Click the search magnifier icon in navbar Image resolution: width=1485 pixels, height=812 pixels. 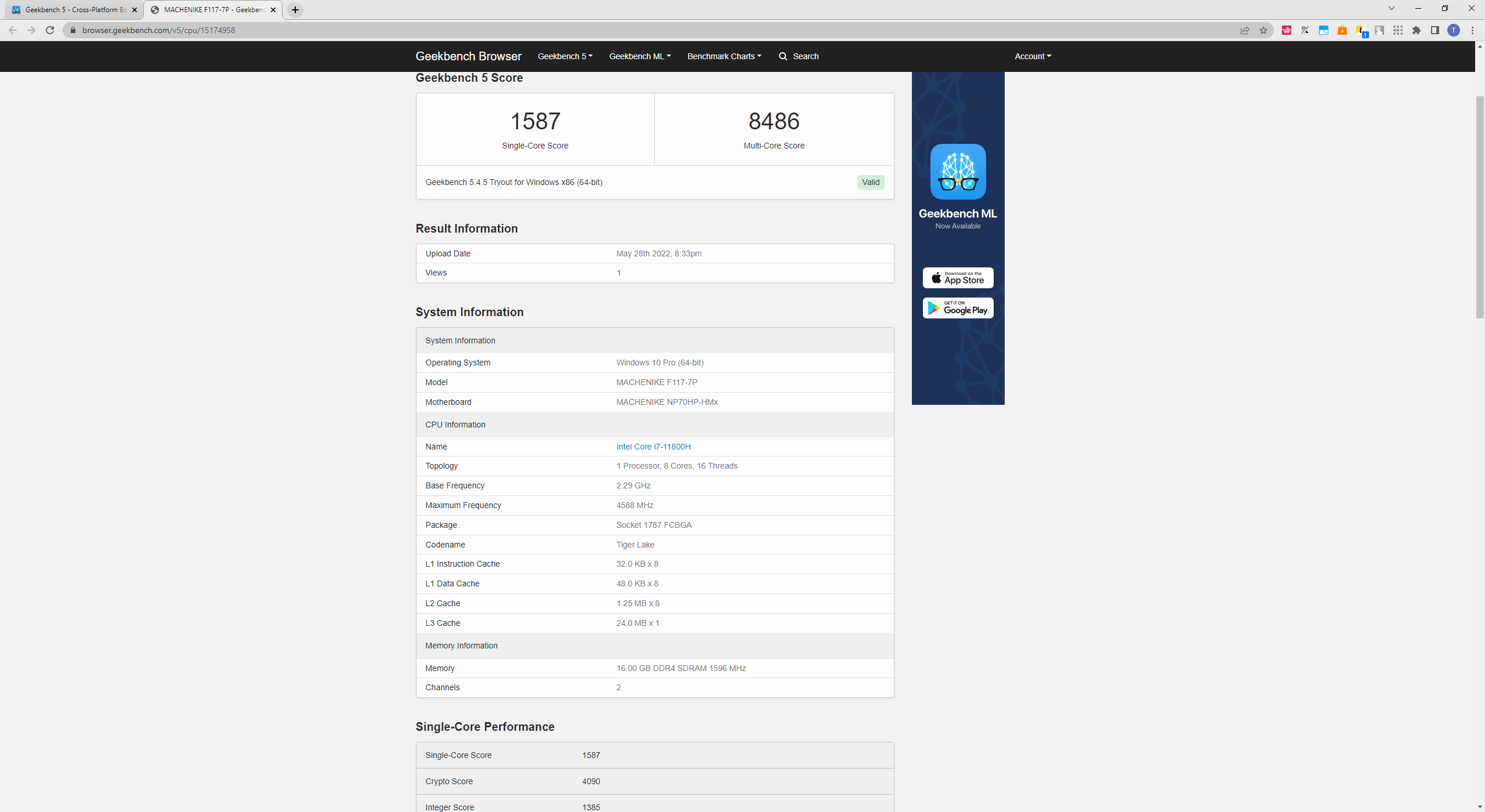783,56
